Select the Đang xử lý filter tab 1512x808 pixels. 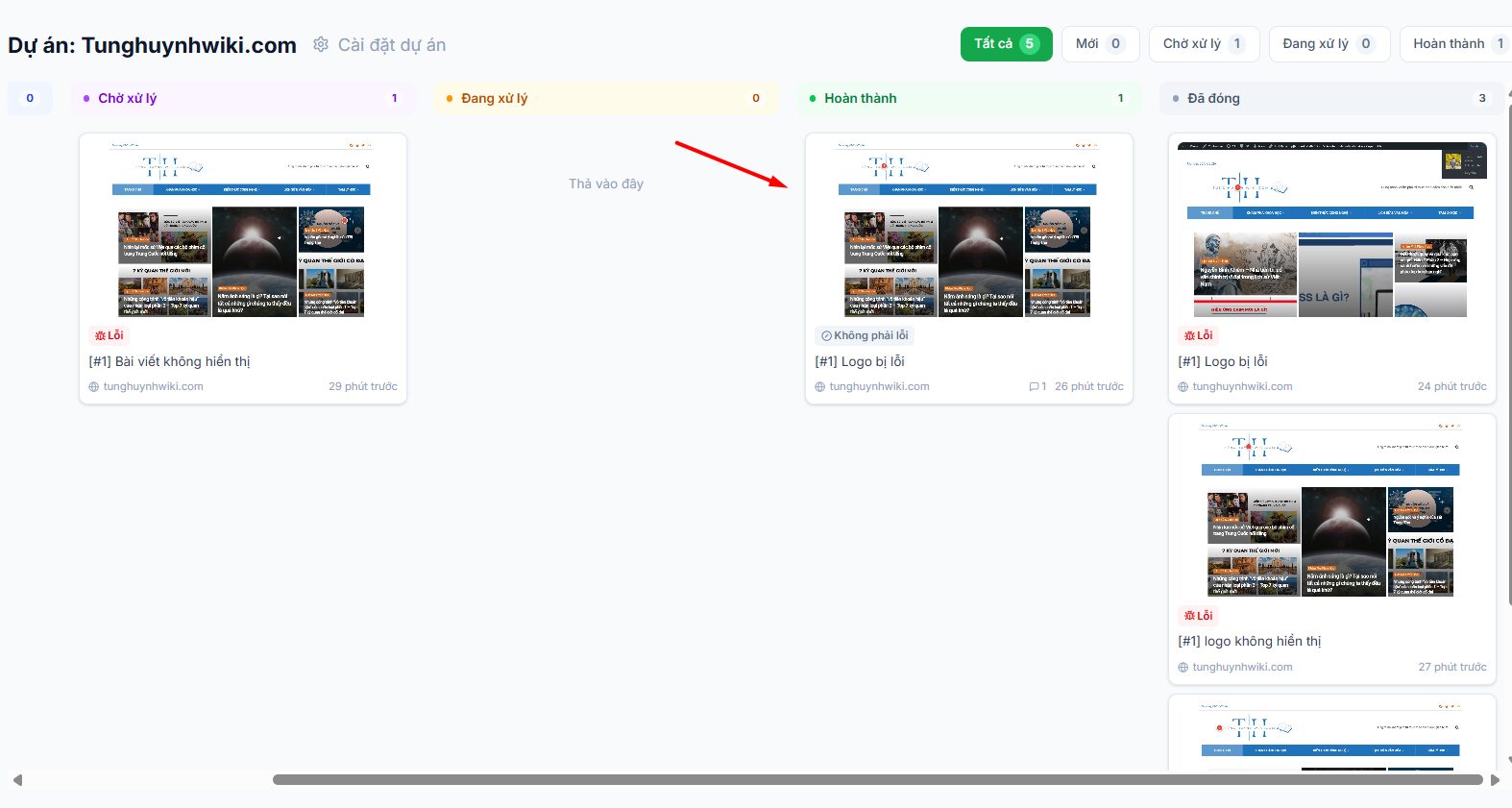click(1329, 44)
